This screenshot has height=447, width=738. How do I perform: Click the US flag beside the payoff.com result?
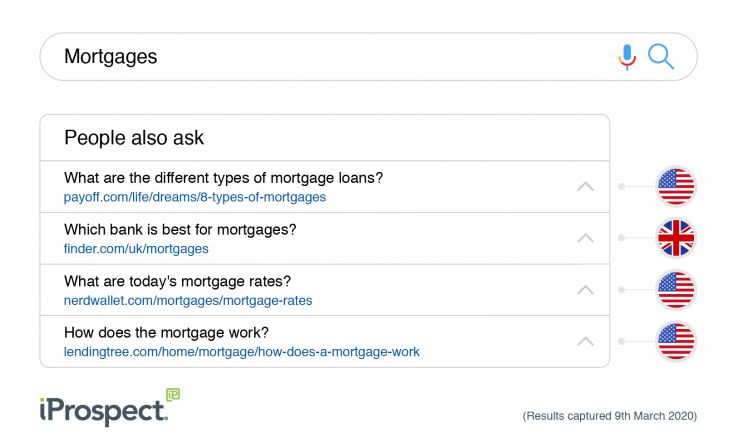(x=675, y=187)
